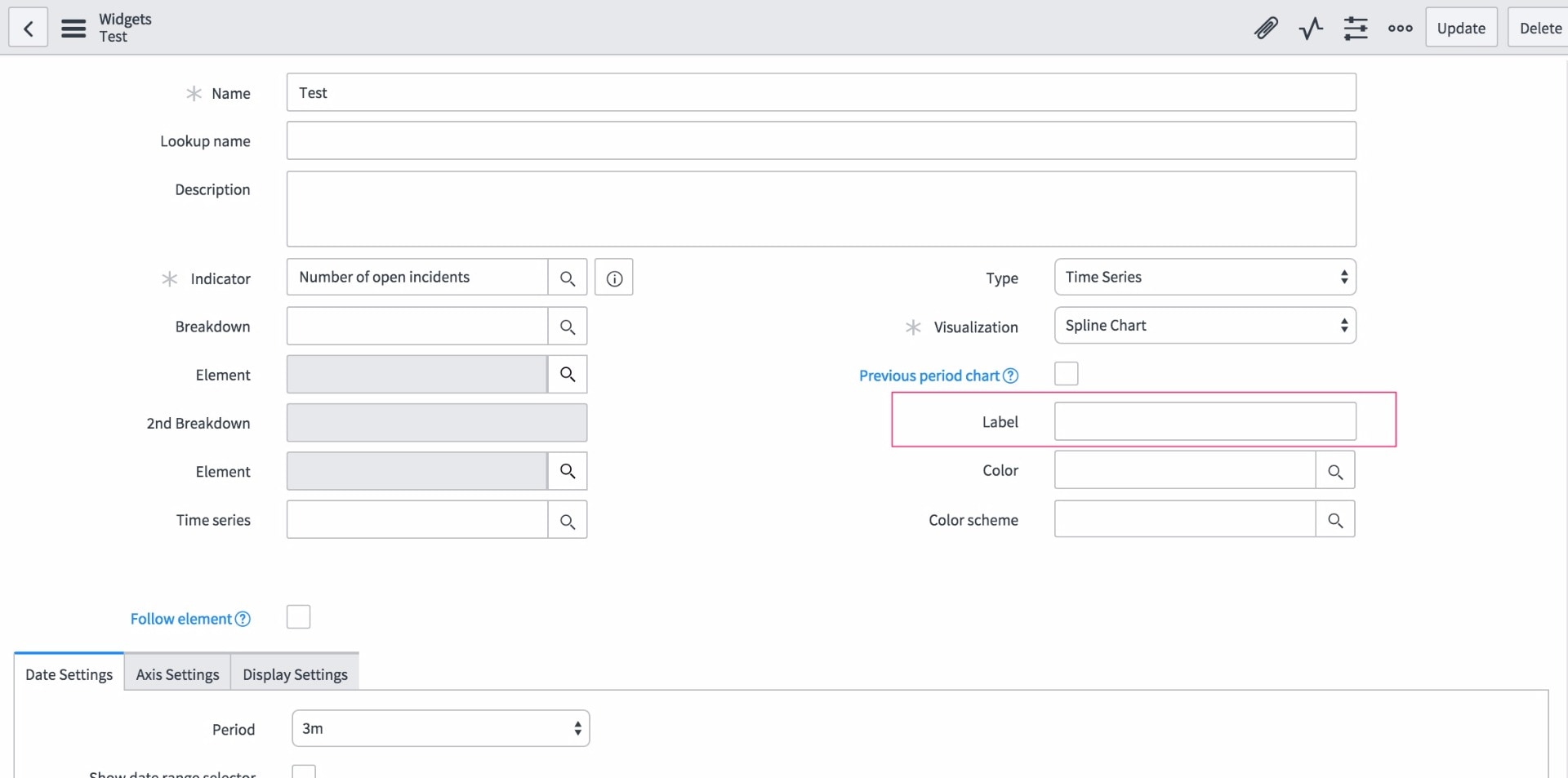Click the back arrow in the header
This screenshot has height=778, width=1568.
click(28, 27)
